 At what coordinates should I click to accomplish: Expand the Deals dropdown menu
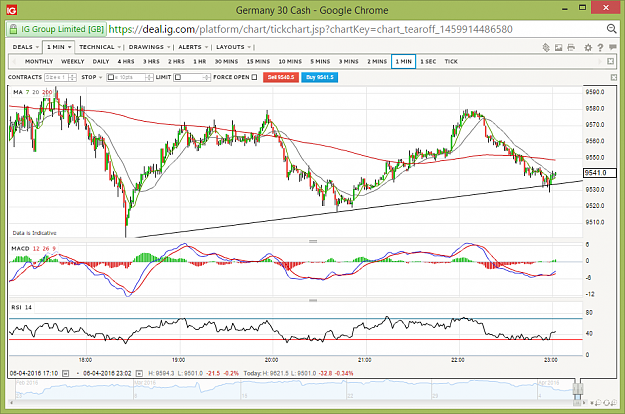(x=25, y=47)
